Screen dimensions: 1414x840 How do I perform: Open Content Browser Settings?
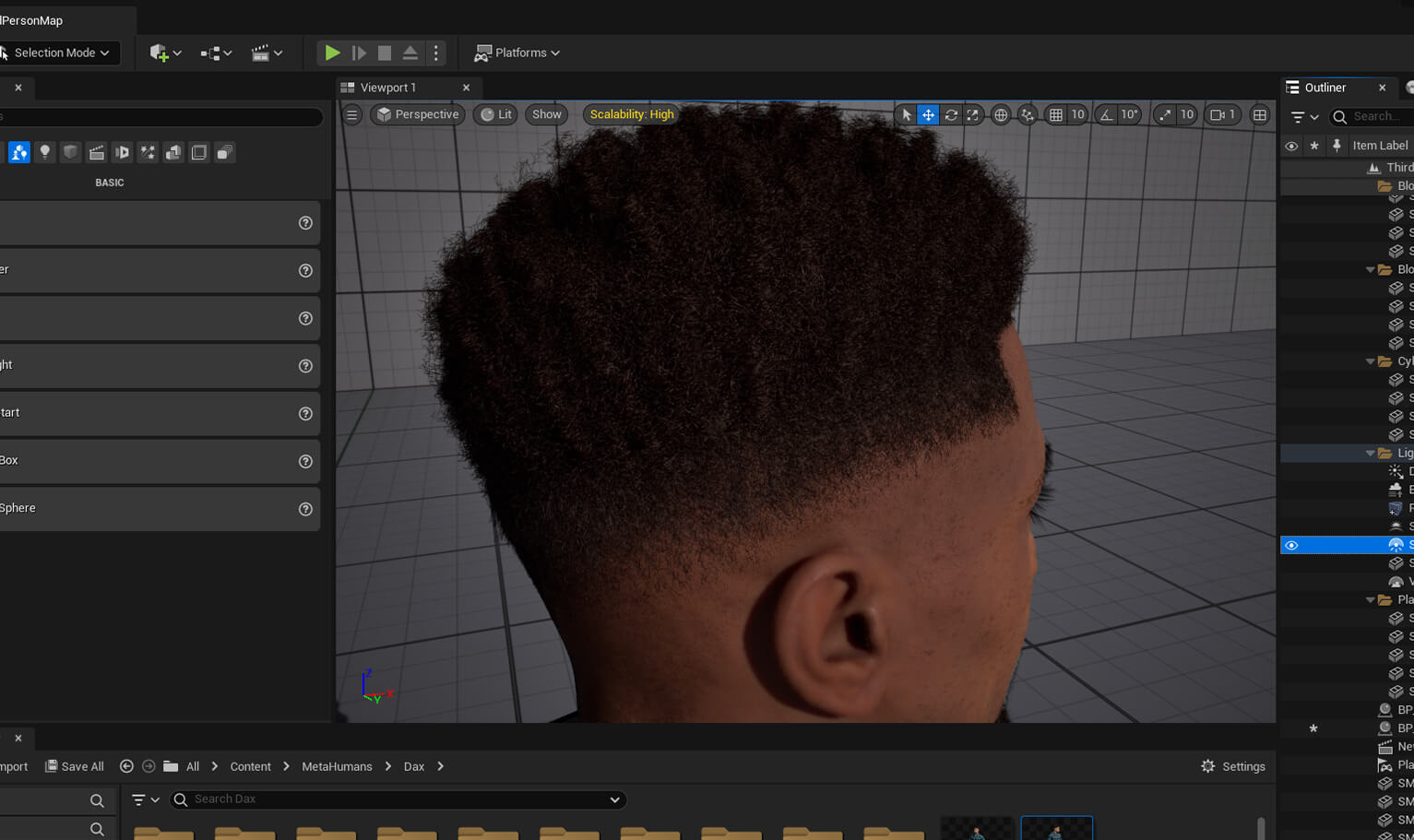click(x=1233, y=766)
